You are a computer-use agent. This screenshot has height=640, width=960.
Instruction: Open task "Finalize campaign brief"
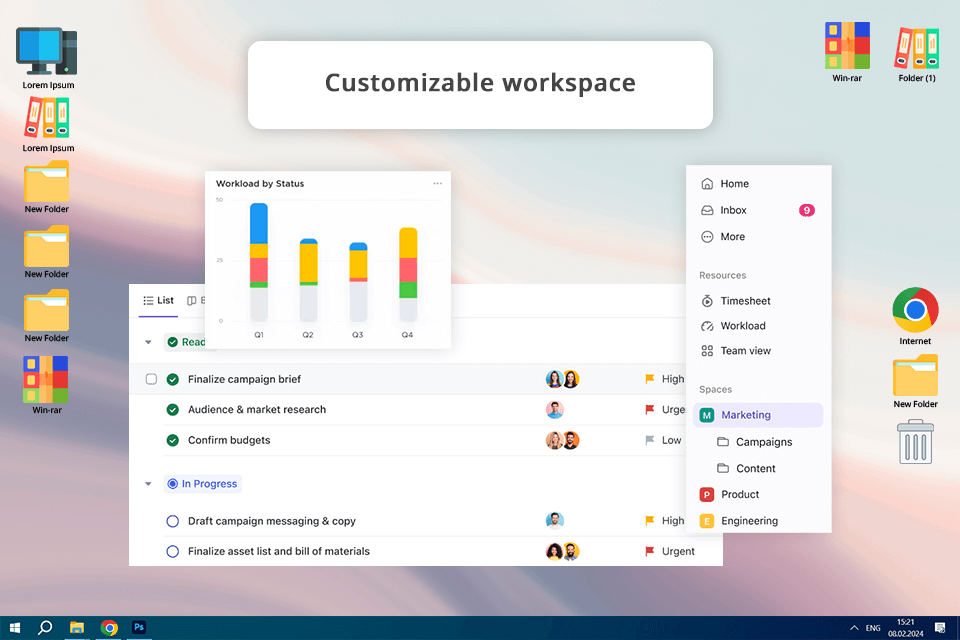point(244,379)
